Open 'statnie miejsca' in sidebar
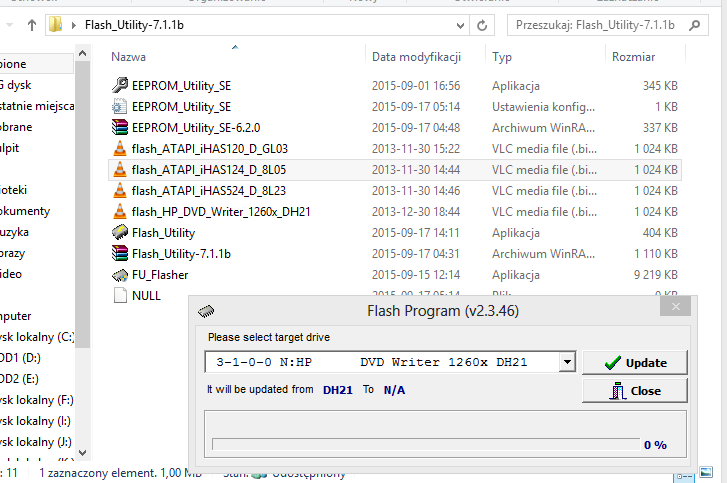The width and height of the screenshot is (727, 483). point(37,106)
